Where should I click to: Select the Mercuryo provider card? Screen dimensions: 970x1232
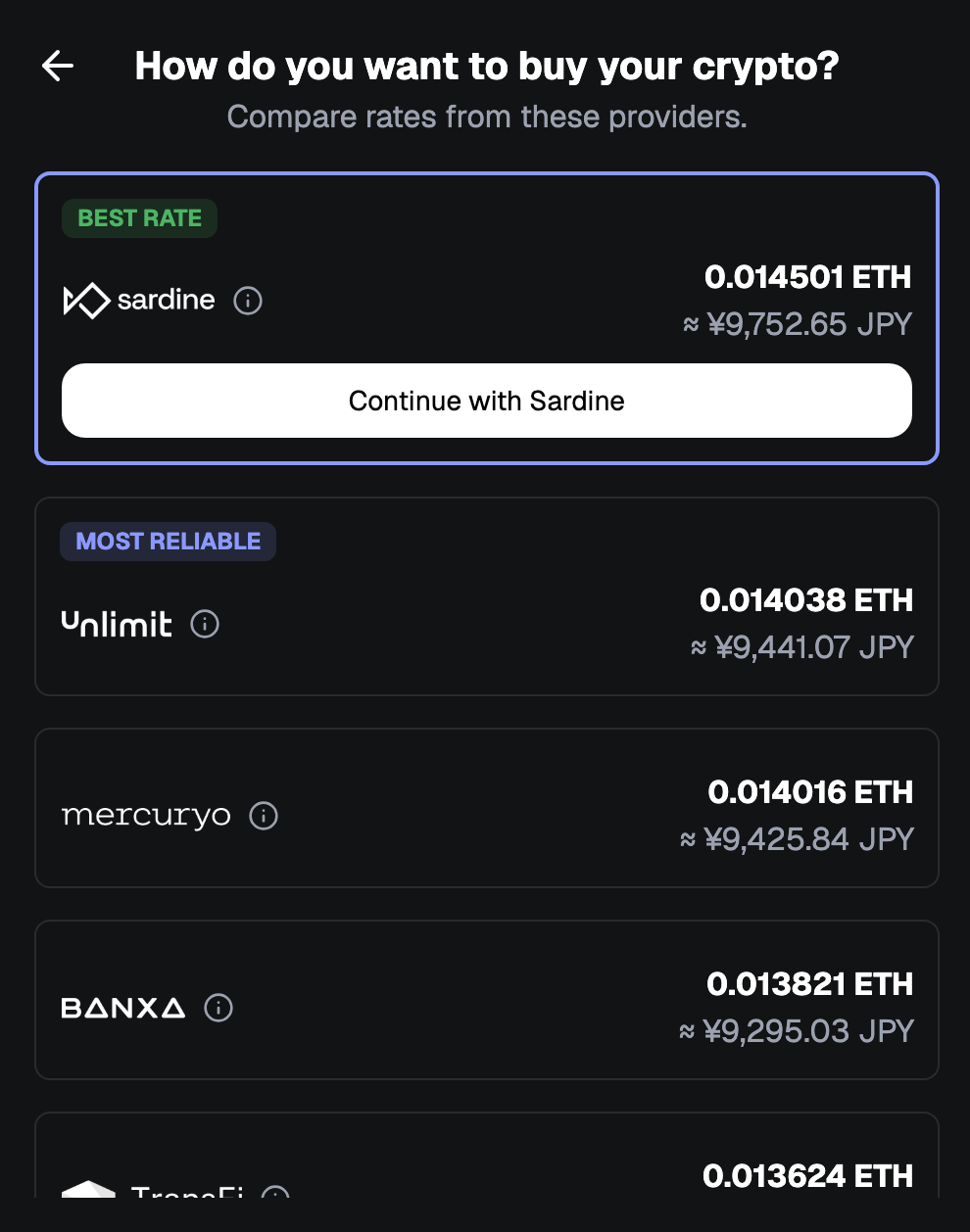pyautogui.click(x=487, y=808)
